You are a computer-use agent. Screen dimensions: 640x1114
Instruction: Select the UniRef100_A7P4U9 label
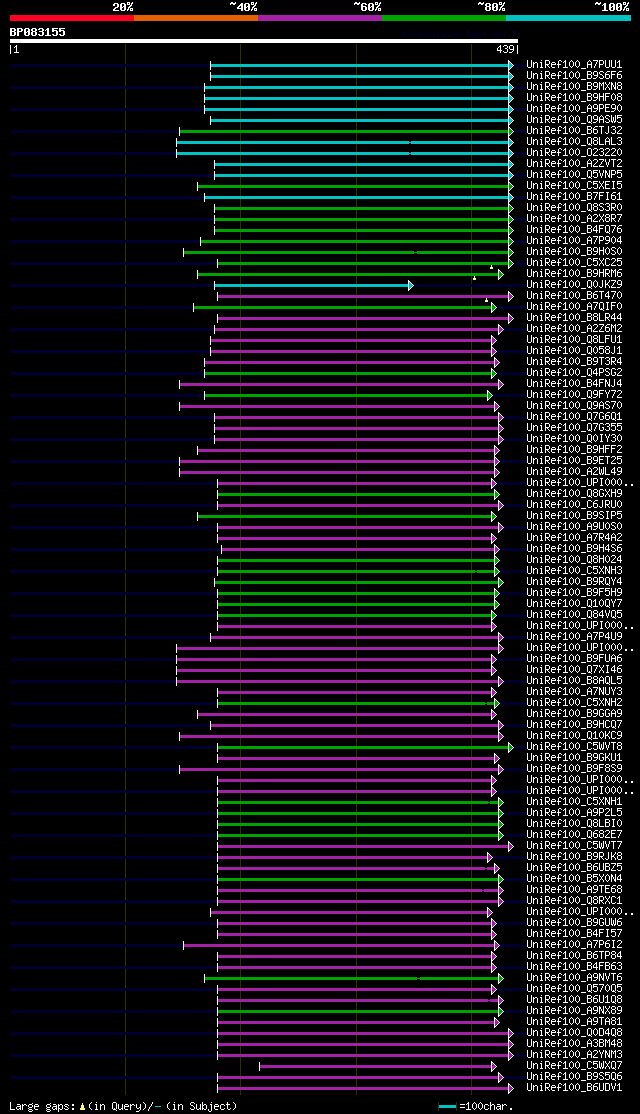tap(575, 637)
